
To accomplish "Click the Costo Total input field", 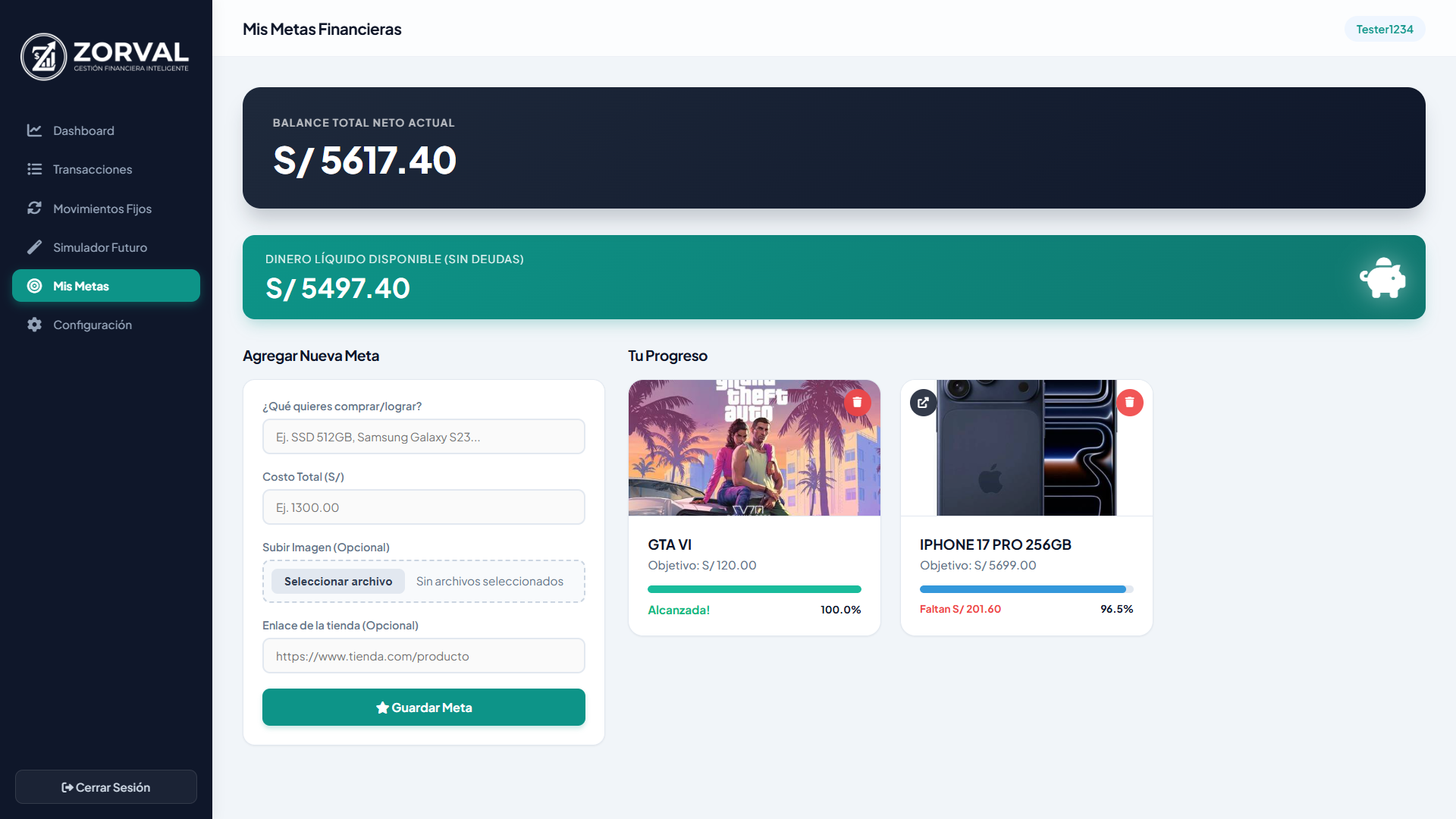I will 423,507.
